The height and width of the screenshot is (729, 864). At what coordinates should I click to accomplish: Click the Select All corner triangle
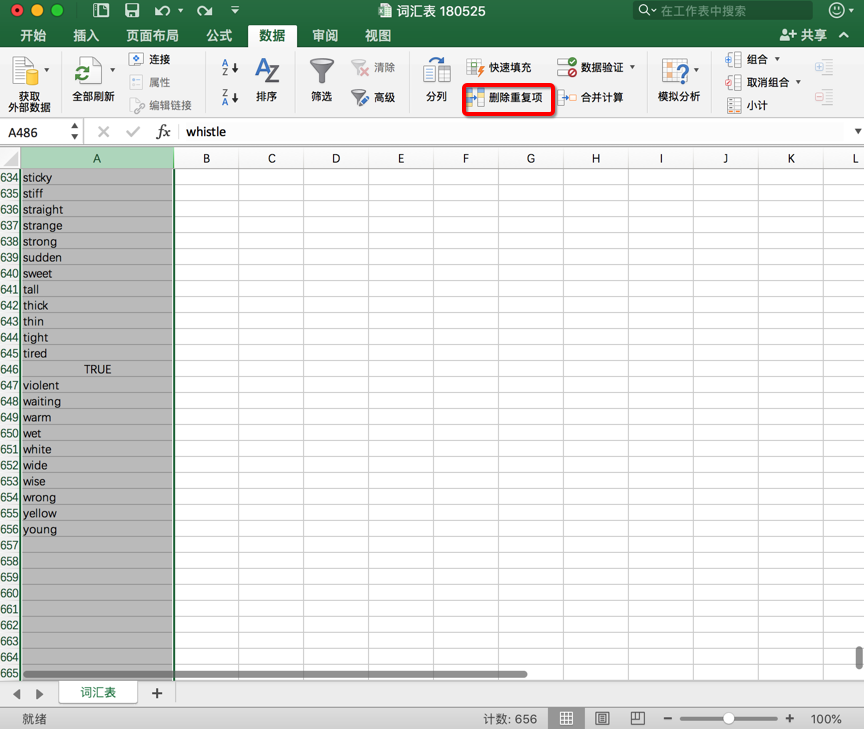click(10, 159)
